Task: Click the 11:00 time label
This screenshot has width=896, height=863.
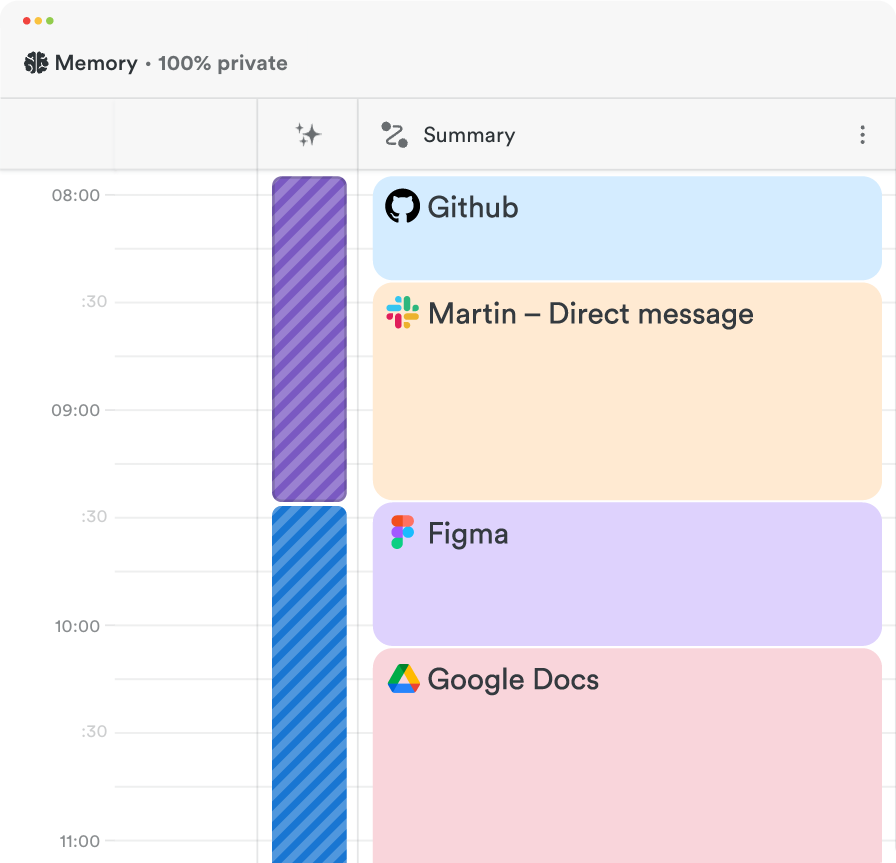Action: 79,841
